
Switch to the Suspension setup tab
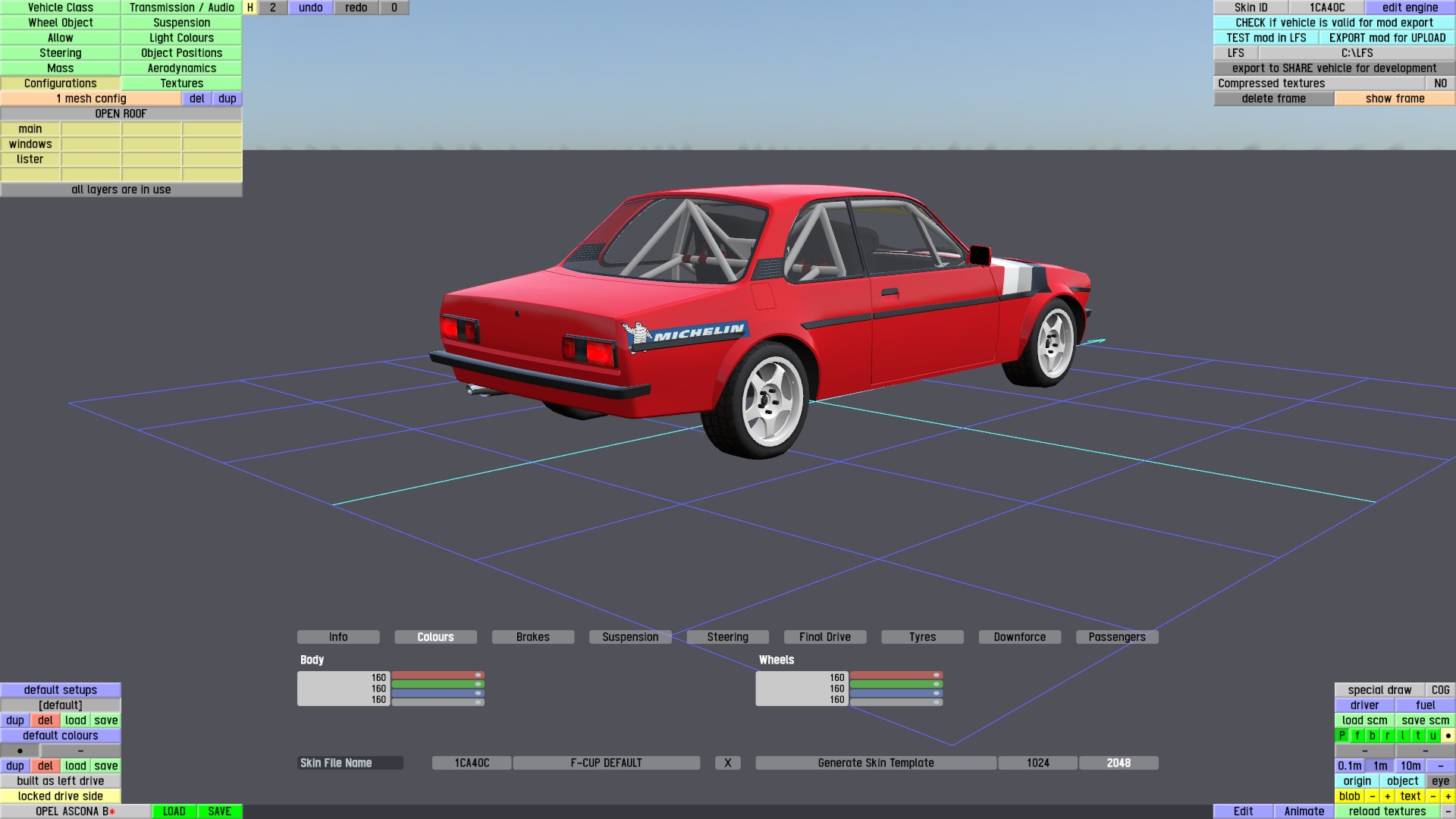coord(630,637)
